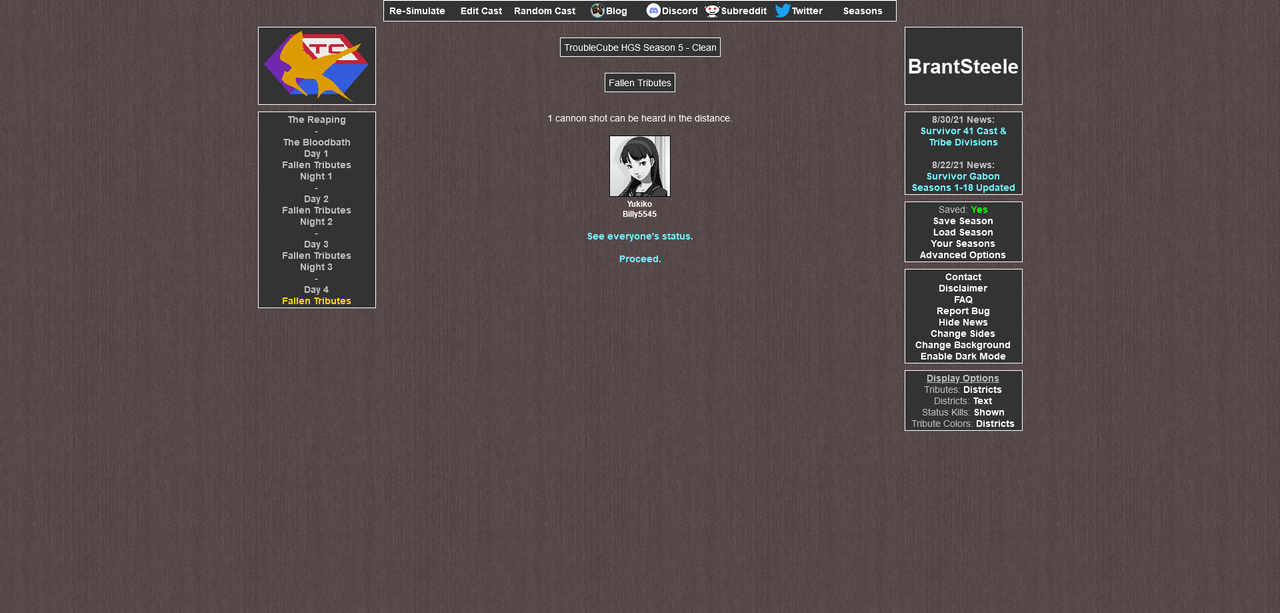Enable Dark Mode
Viewport: 1280px width, 613px height.
(x=963, y=357)
